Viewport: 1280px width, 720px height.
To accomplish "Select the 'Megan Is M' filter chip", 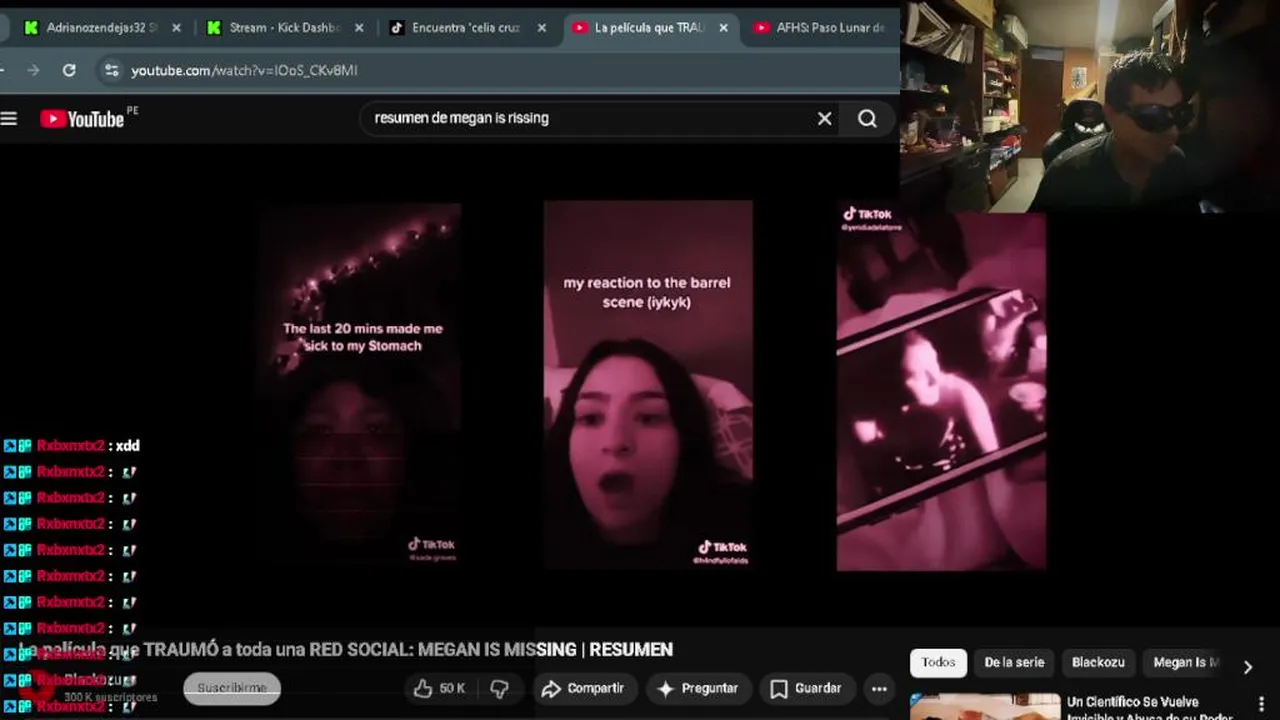I will coord(1186,662).
